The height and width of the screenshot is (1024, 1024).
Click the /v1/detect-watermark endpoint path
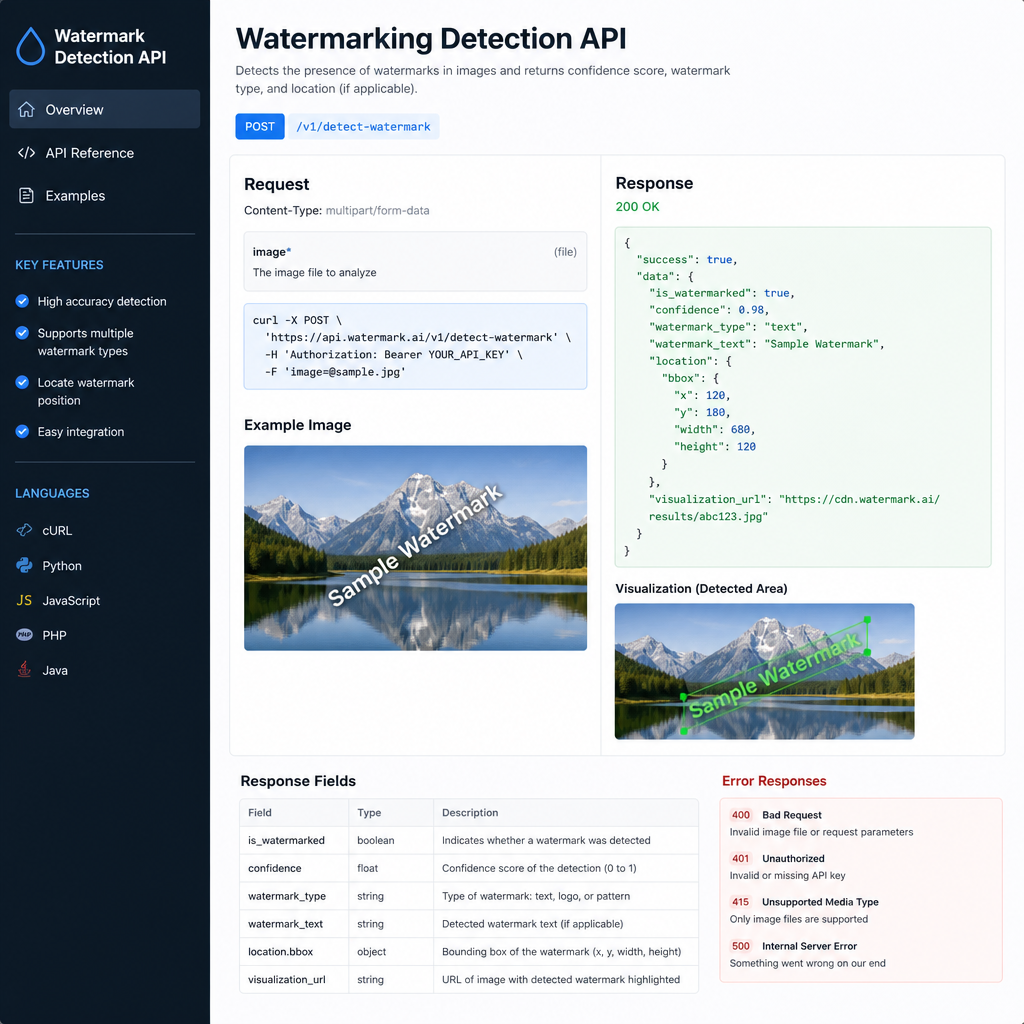click(x=364, y=127)
